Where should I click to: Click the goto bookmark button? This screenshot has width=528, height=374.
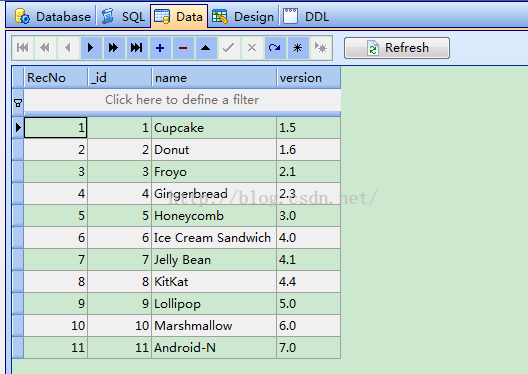click(321, 48)
